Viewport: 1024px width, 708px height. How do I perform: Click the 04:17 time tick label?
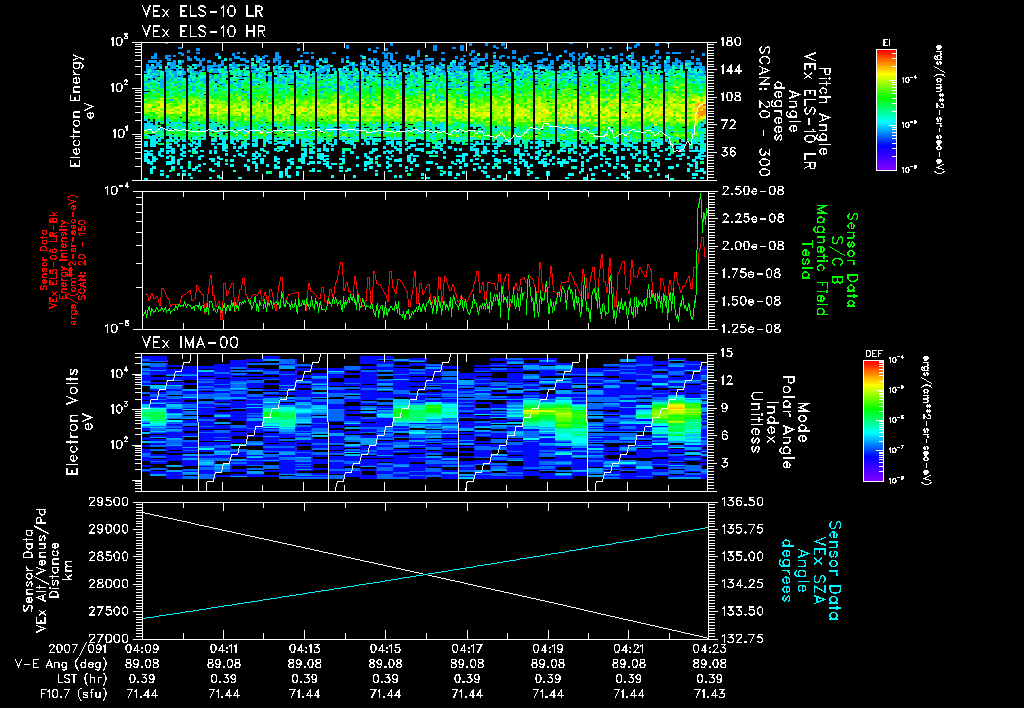click(x=467, y=649)
